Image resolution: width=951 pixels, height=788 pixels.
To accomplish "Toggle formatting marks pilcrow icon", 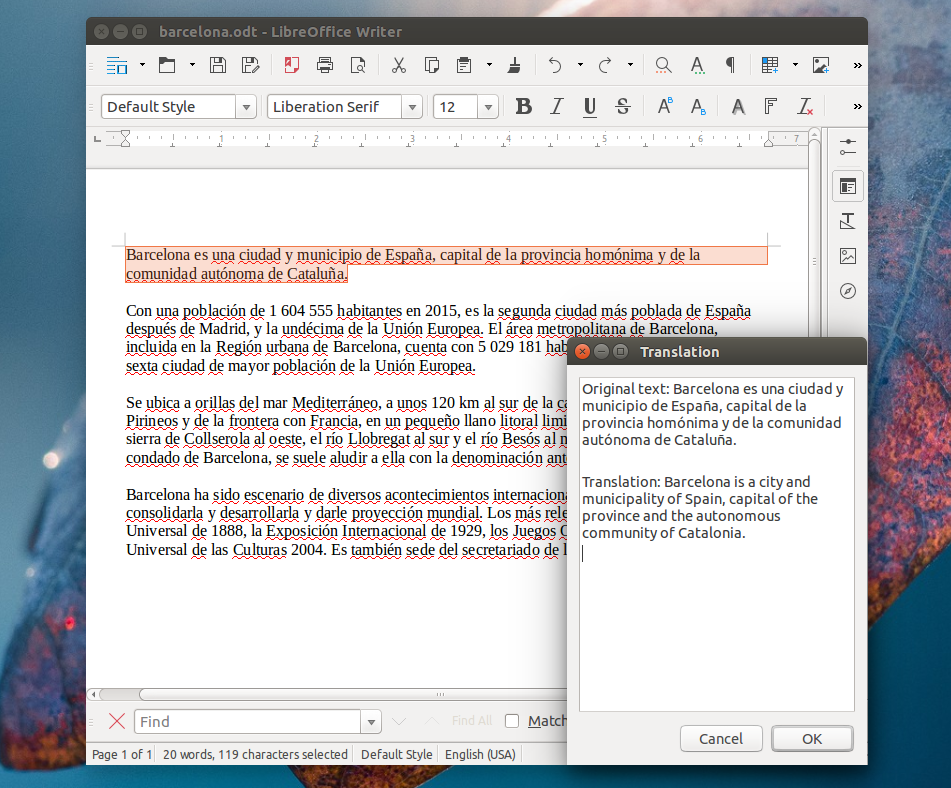I will (731, 65).
